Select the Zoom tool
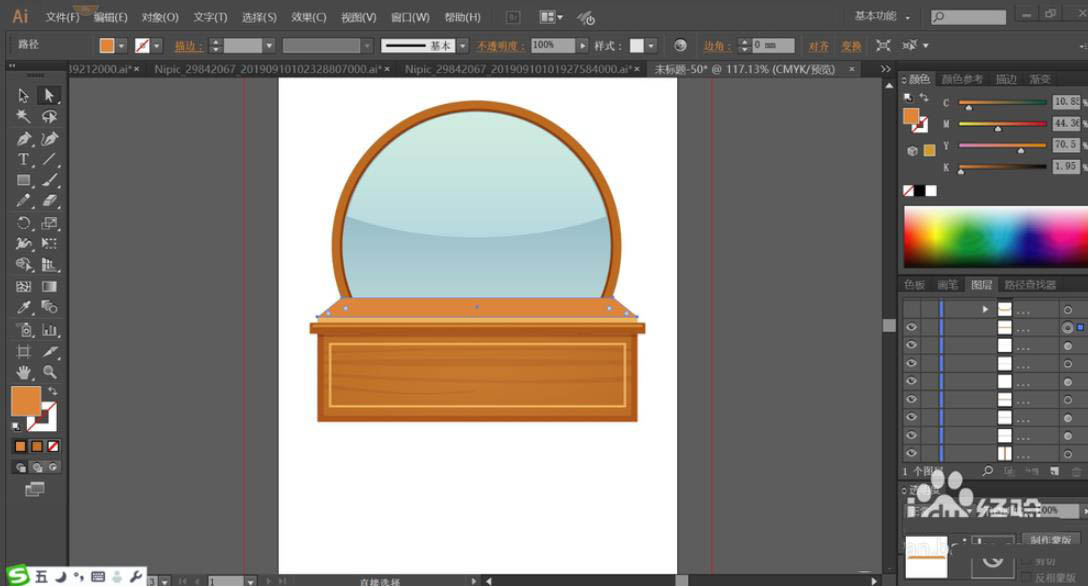The width and height of the screenshot is (1088, 586). (x=49, y=372)
